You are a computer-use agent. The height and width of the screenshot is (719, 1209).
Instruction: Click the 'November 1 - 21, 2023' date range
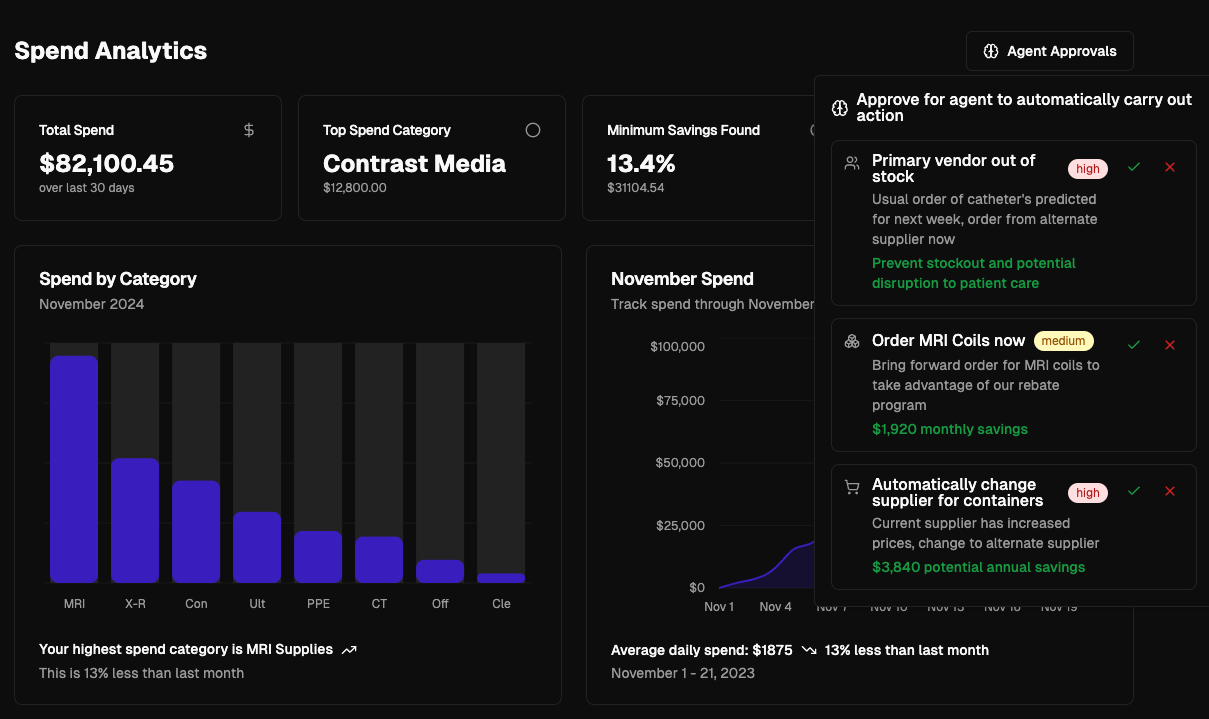point(683,673)
